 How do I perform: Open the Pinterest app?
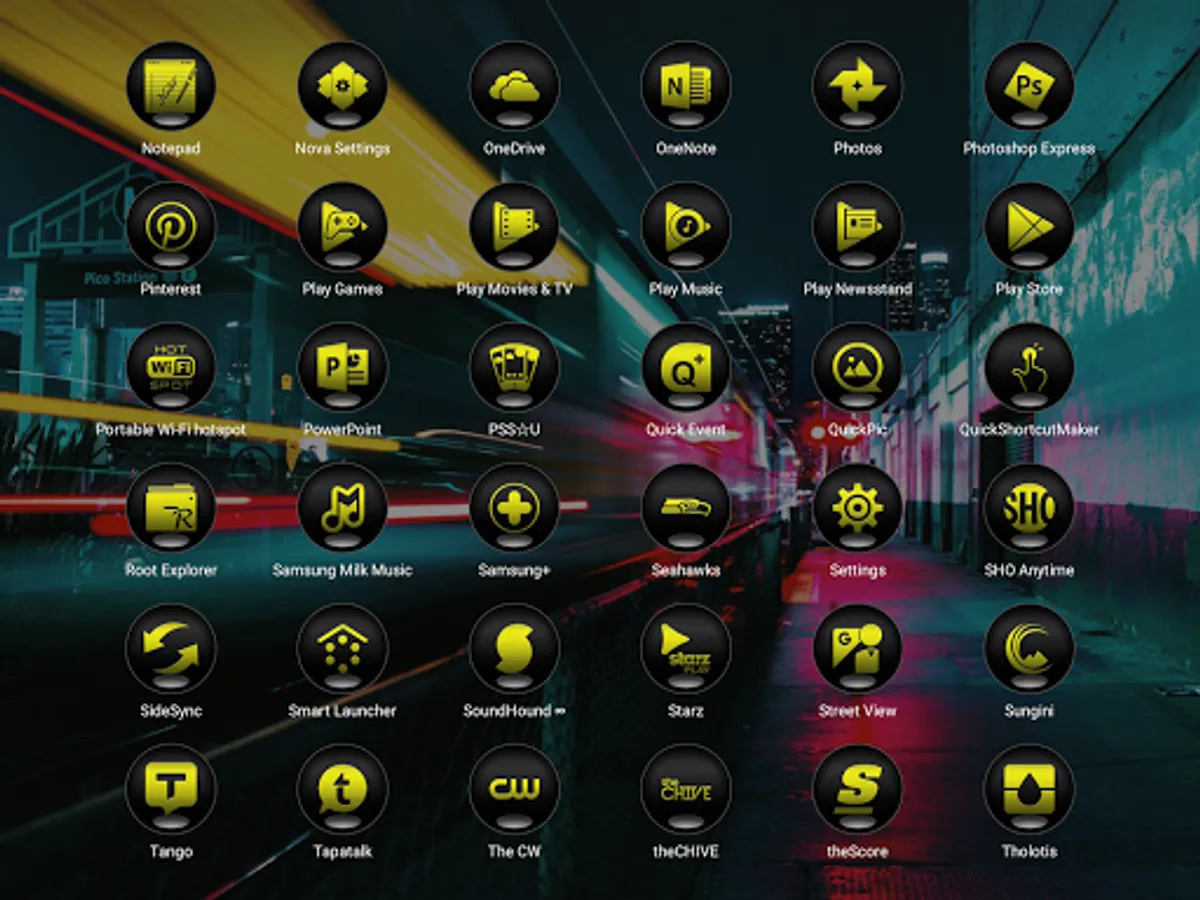(x=171, y=227)
